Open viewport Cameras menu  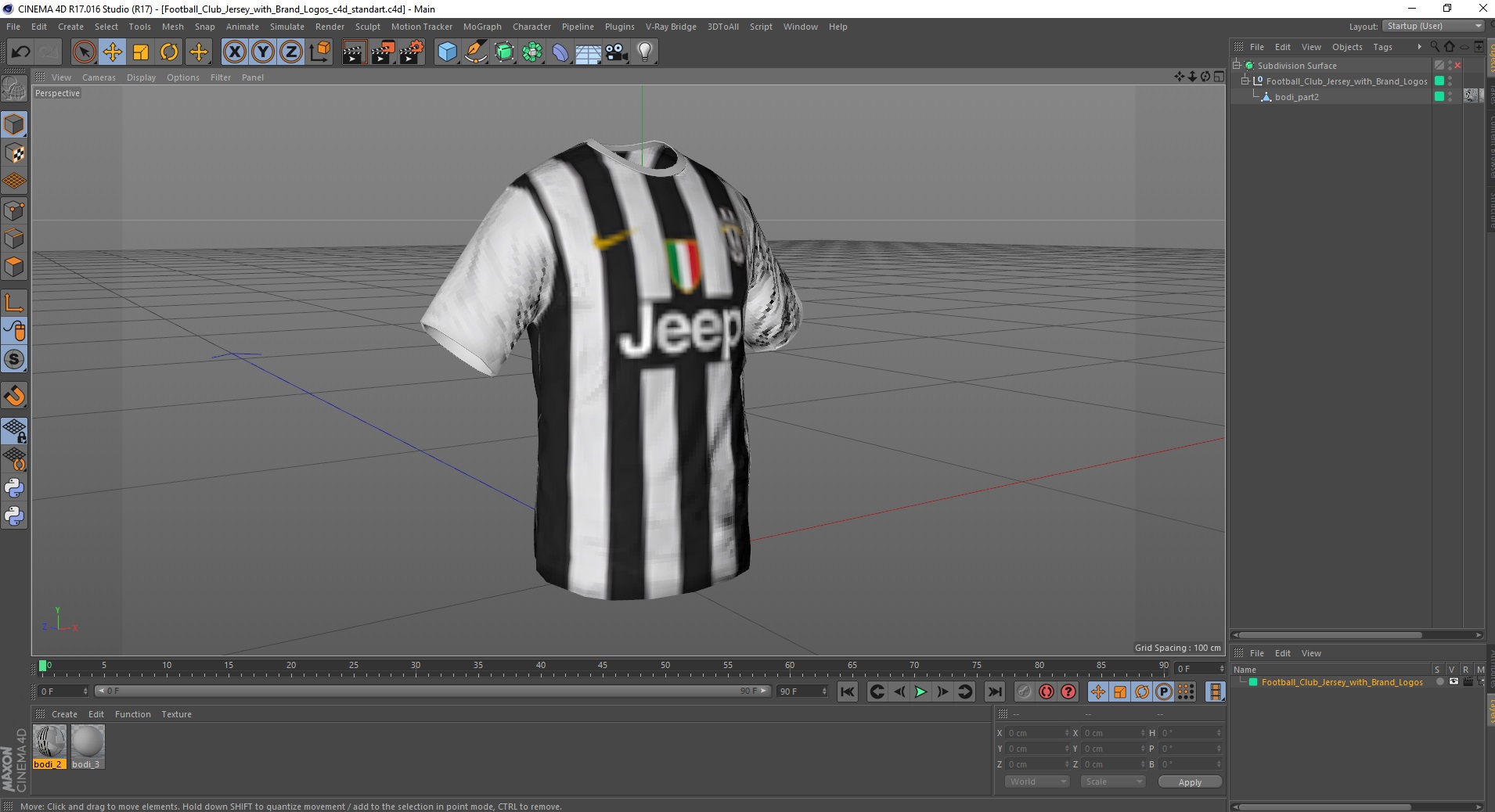pyautogui.click(x=99, y=77)
